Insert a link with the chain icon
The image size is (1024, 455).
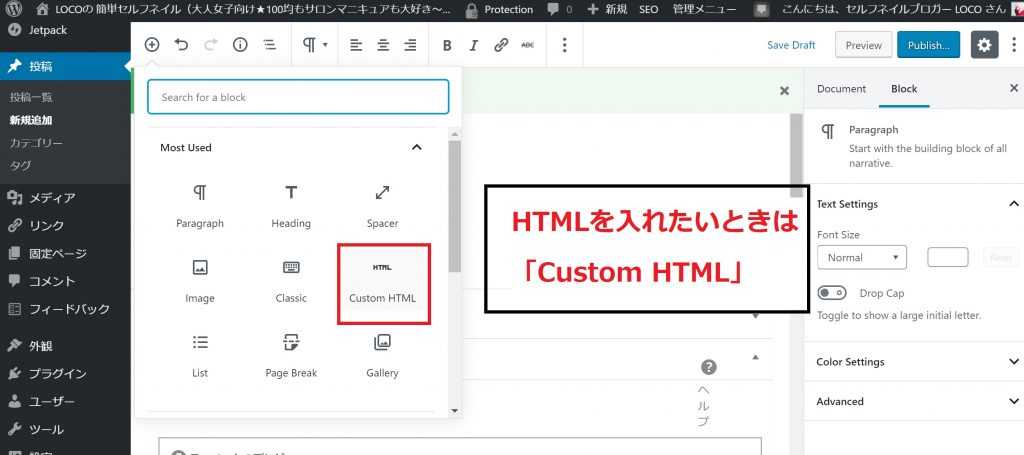[x=501, y=45]
